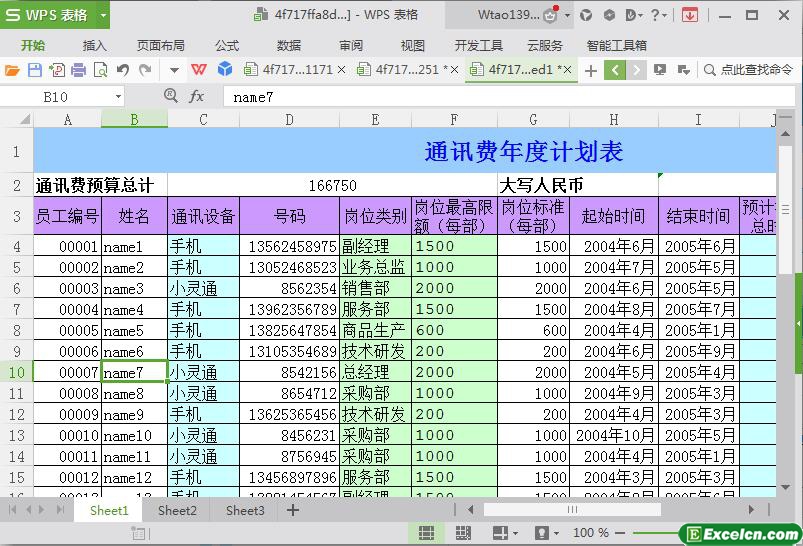Open the 公式 ribbon tab

tap(227, 45)
